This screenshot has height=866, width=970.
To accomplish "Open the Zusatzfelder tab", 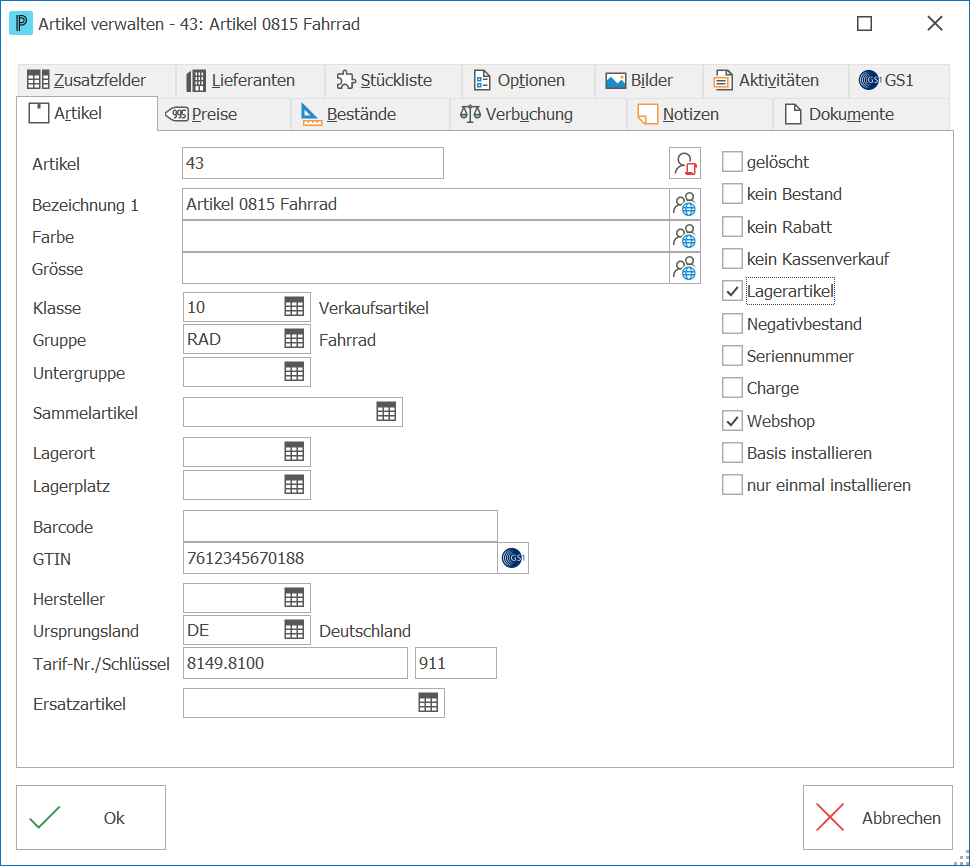I will [x=97, y=80].
